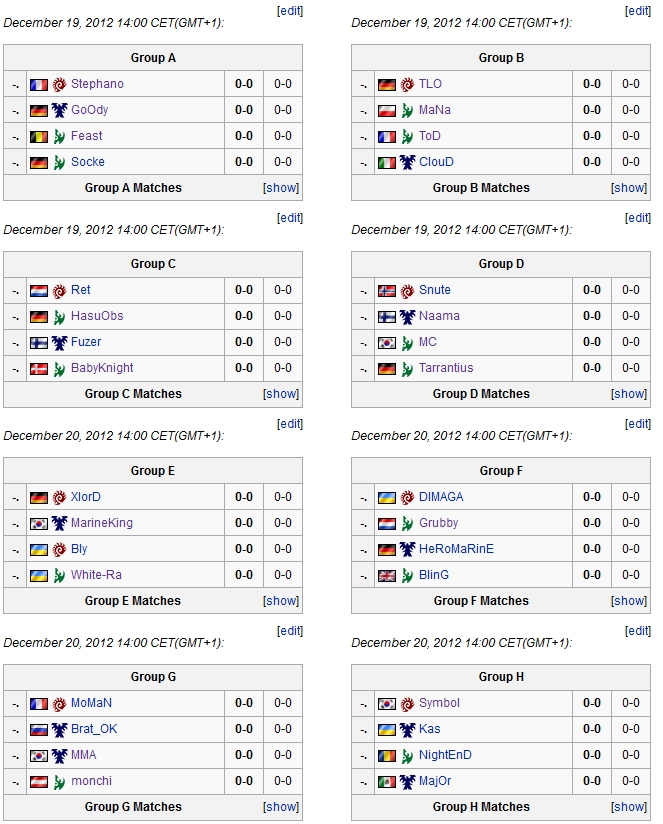This screenshot has width=663, height=824.
Task: Click the Ukrainian flag next to DIMAGA
Action: pyautogui.click(x=387, y=497)
